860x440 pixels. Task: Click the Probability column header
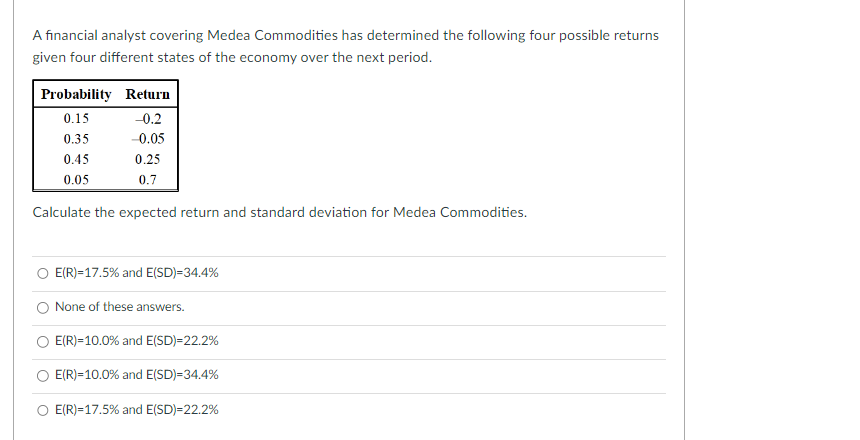[76, 95]
